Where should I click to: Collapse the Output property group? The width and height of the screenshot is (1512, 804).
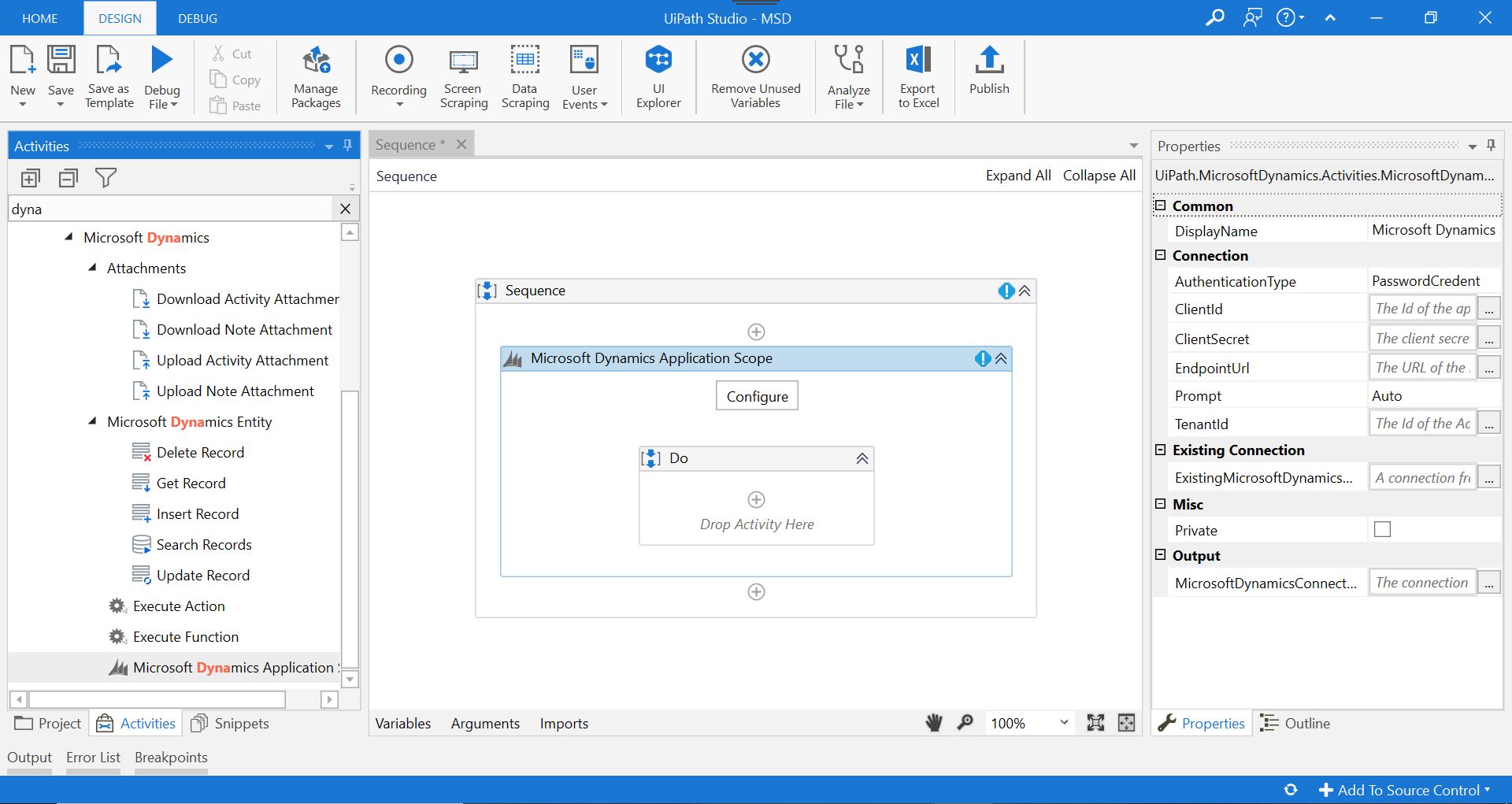coord(1160,555)
